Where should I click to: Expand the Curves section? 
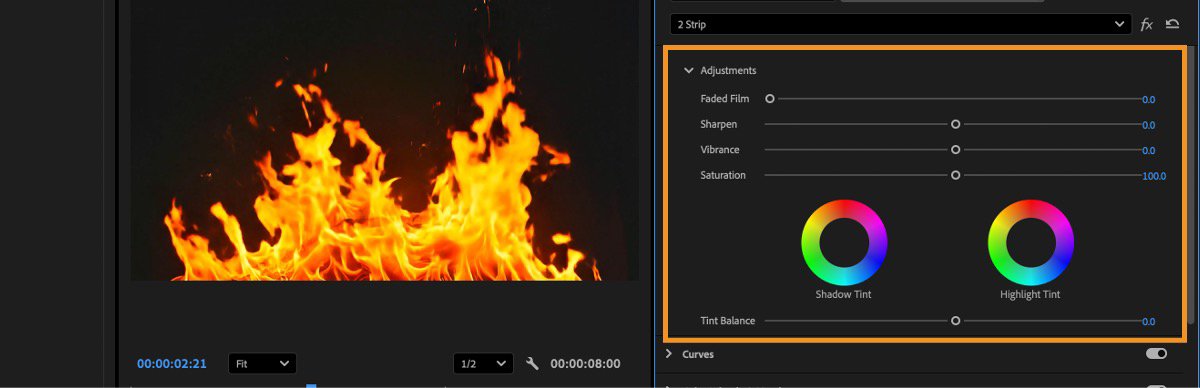[669, 354]
